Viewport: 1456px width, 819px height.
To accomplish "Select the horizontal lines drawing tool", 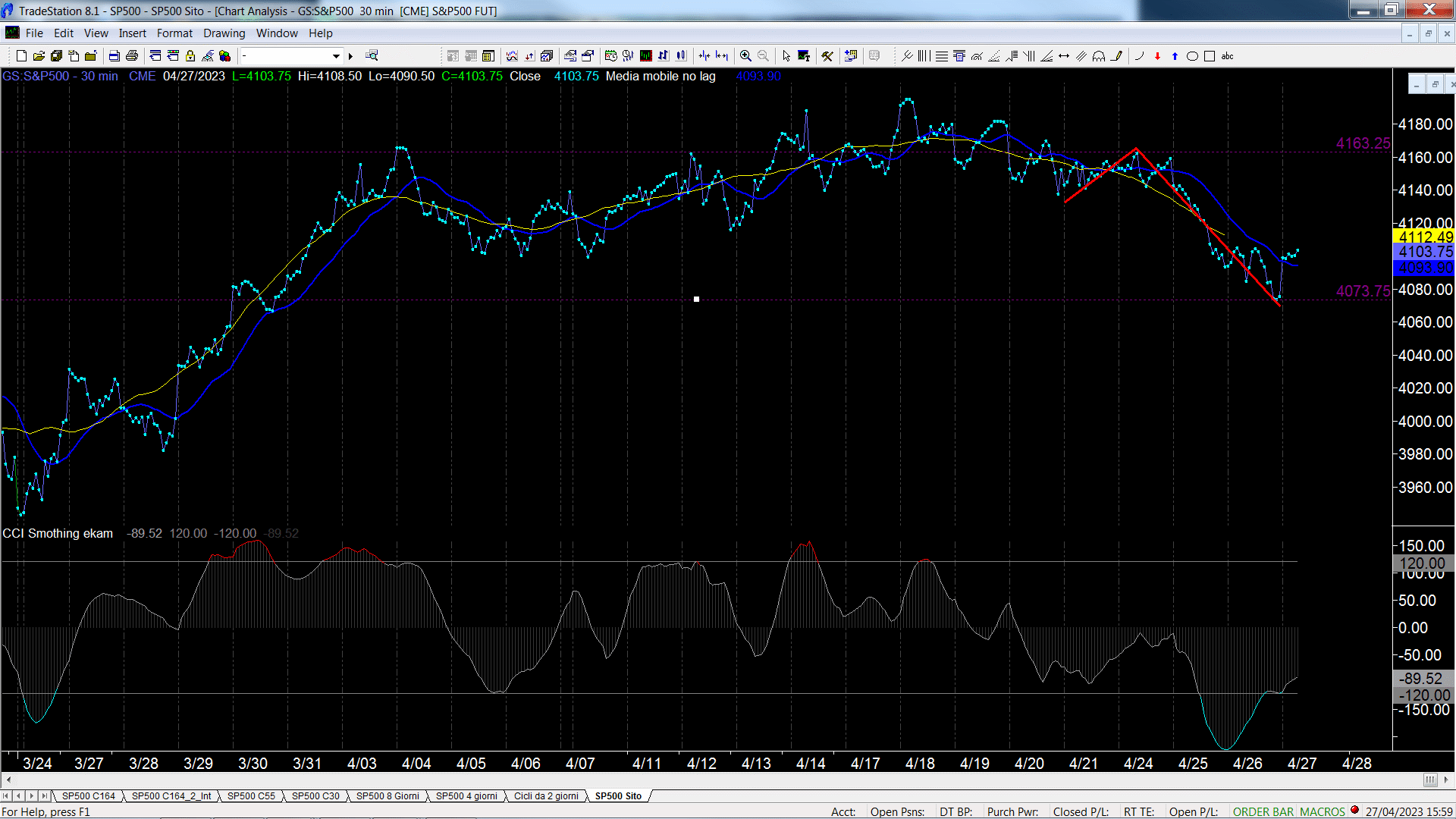I will click(942, 56).
